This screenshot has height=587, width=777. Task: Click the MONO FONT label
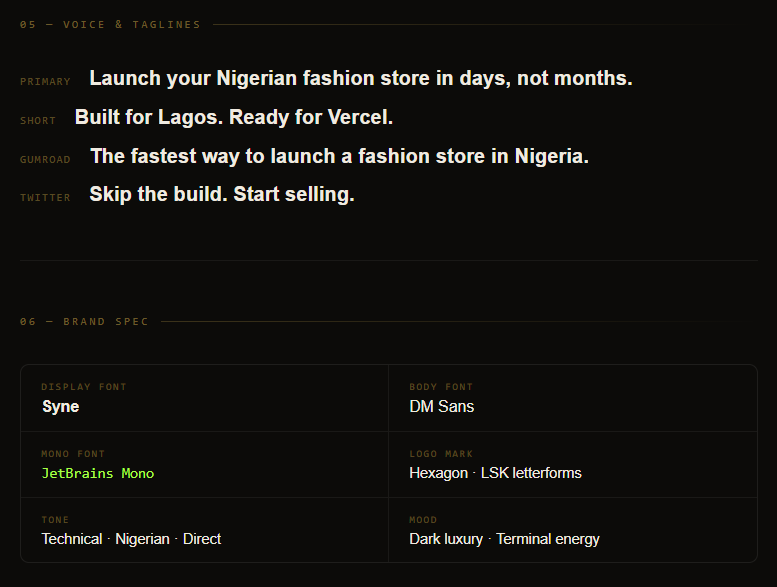(x=73, y=454)
